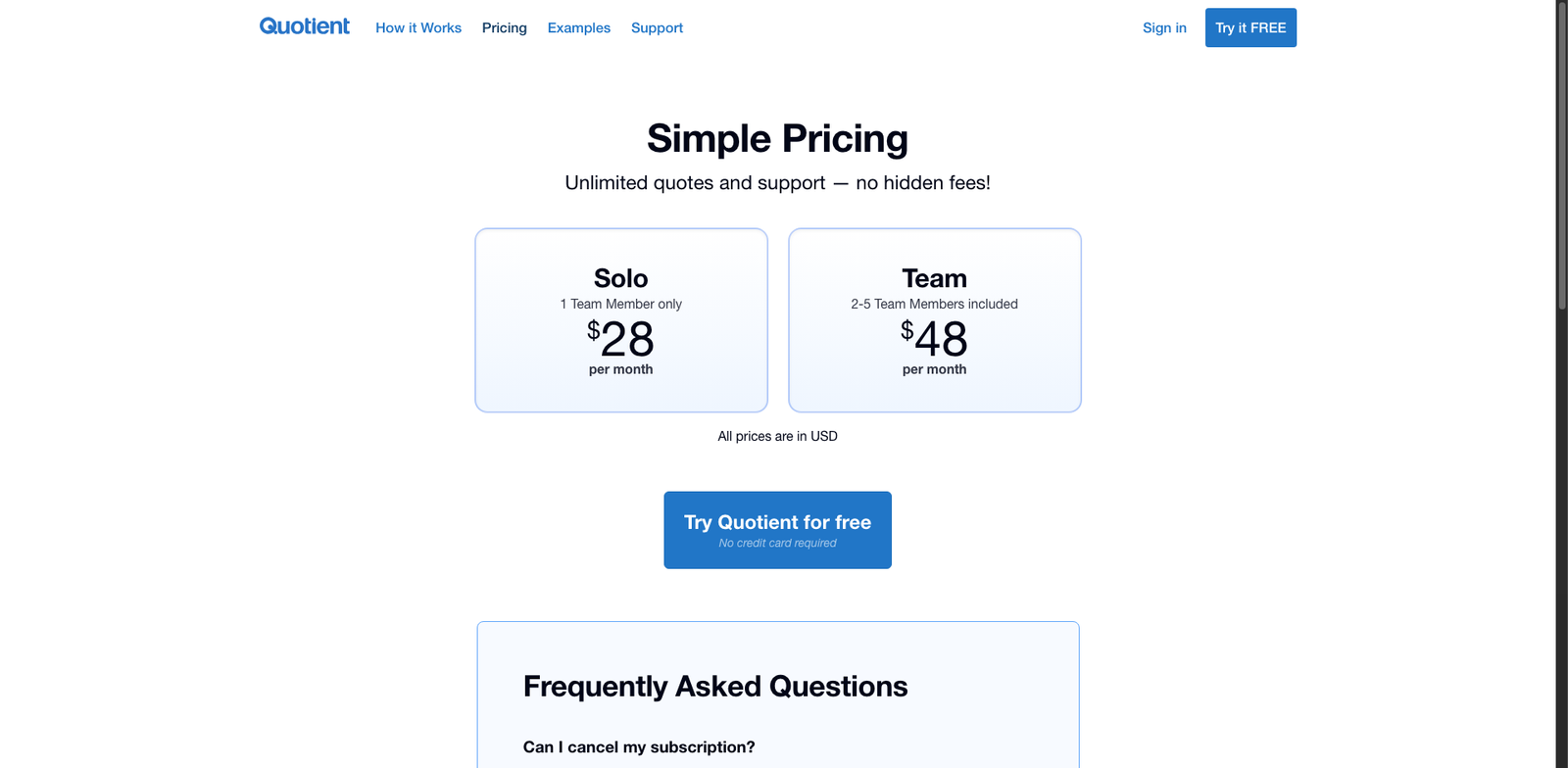Click the Try it FREE button
Viewport: 1568px width, 768px height.
(x=1249, y=27)
